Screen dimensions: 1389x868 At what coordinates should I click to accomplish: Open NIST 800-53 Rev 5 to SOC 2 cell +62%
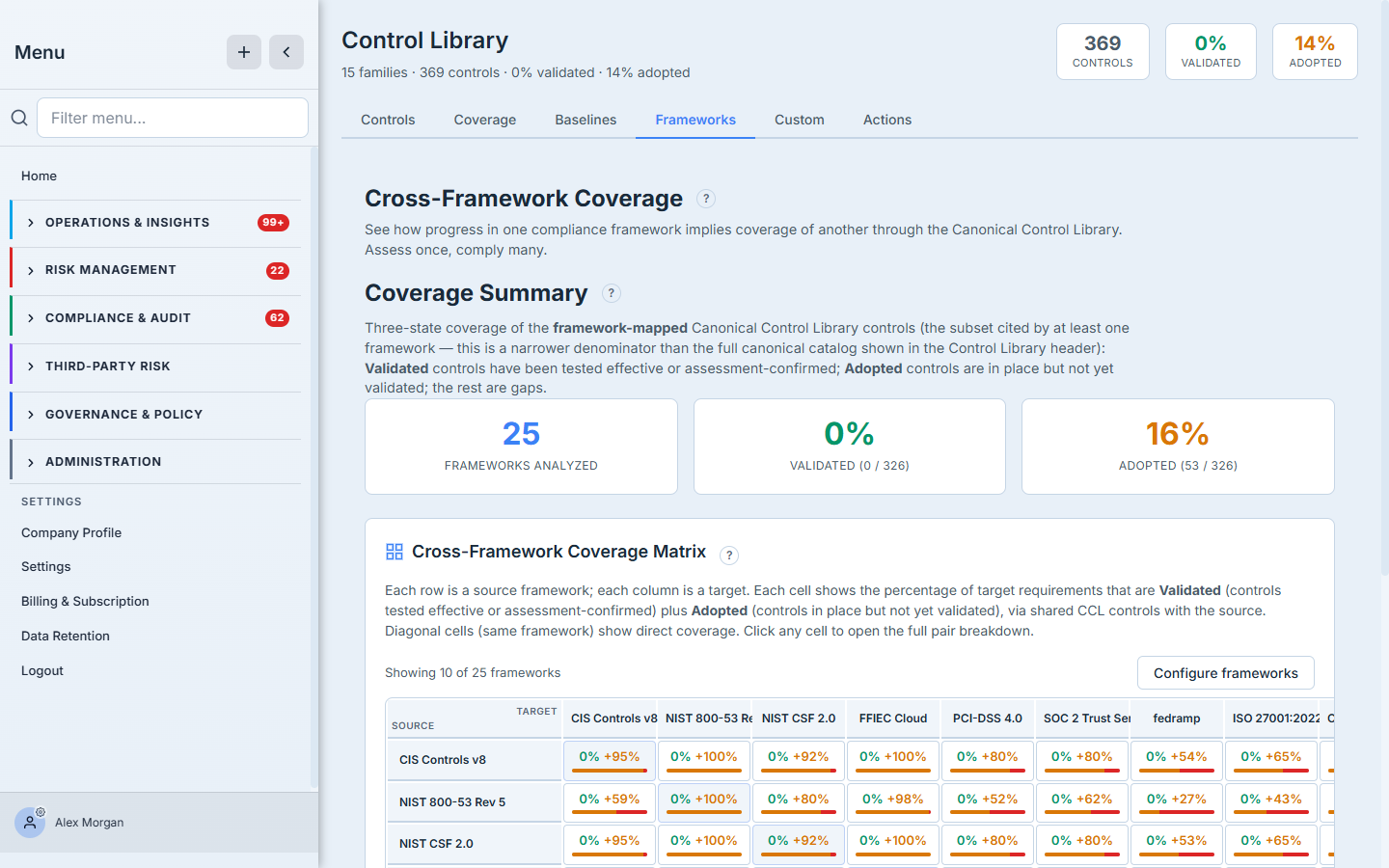click(1082, 802)
